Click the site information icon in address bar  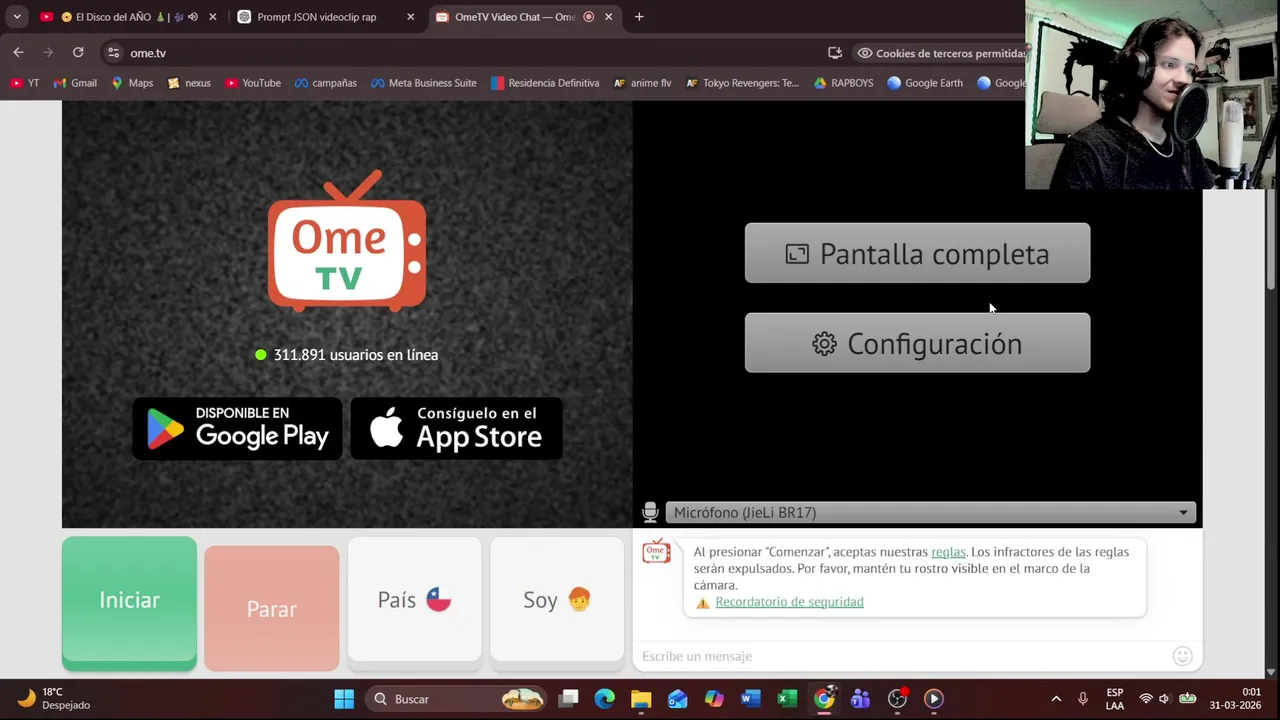(113, 53)
